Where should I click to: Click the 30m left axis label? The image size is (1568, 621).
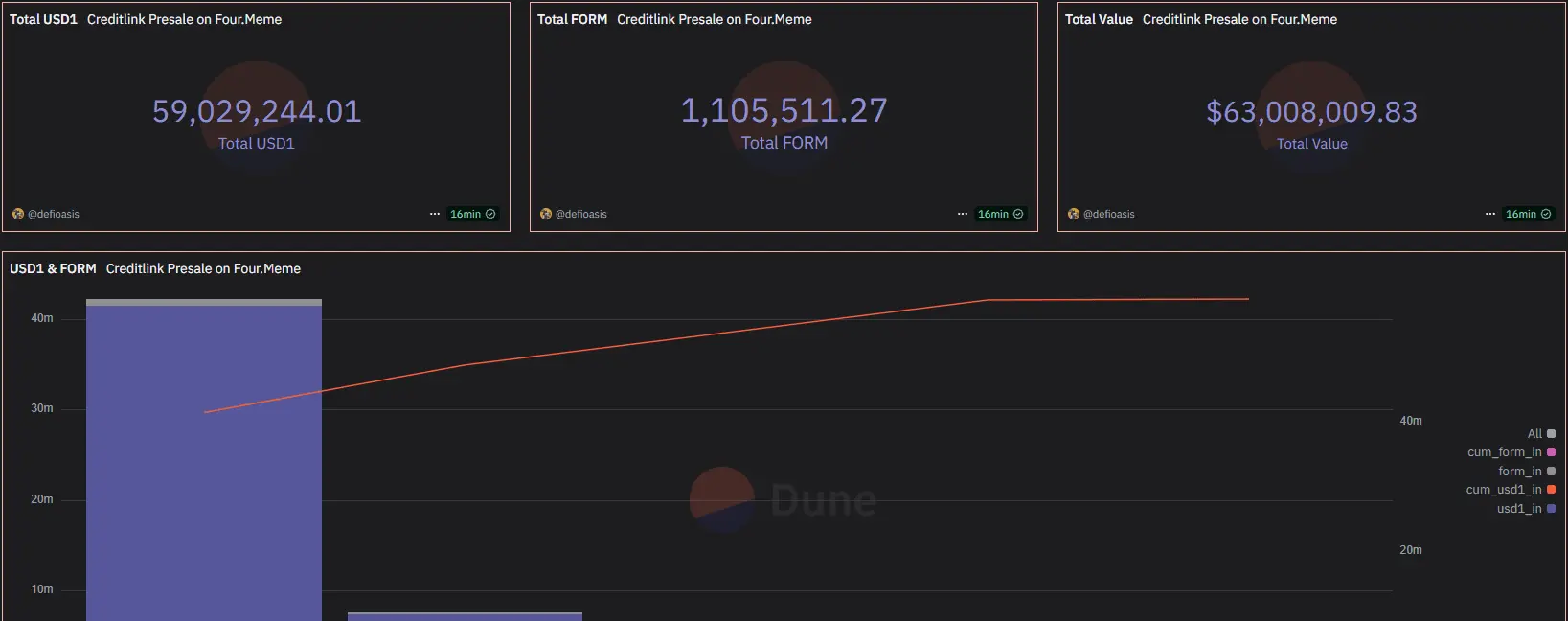42,408
